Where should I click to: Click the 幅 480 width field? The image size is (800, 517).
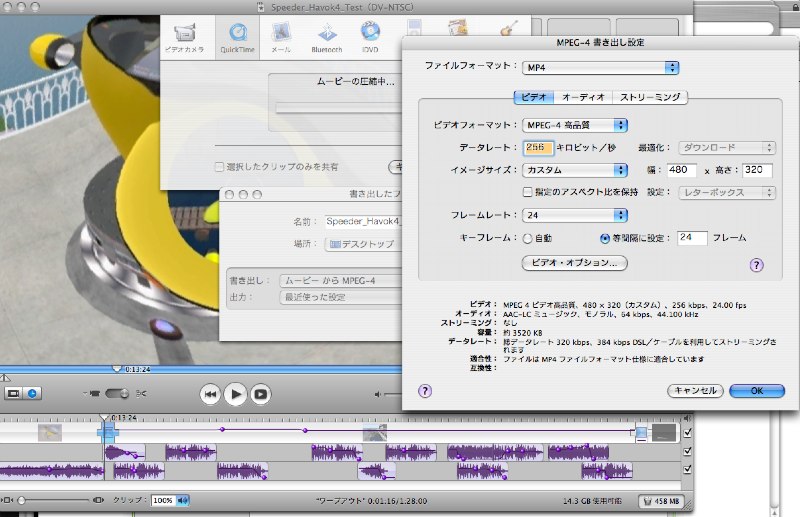(x=681, y=170)
